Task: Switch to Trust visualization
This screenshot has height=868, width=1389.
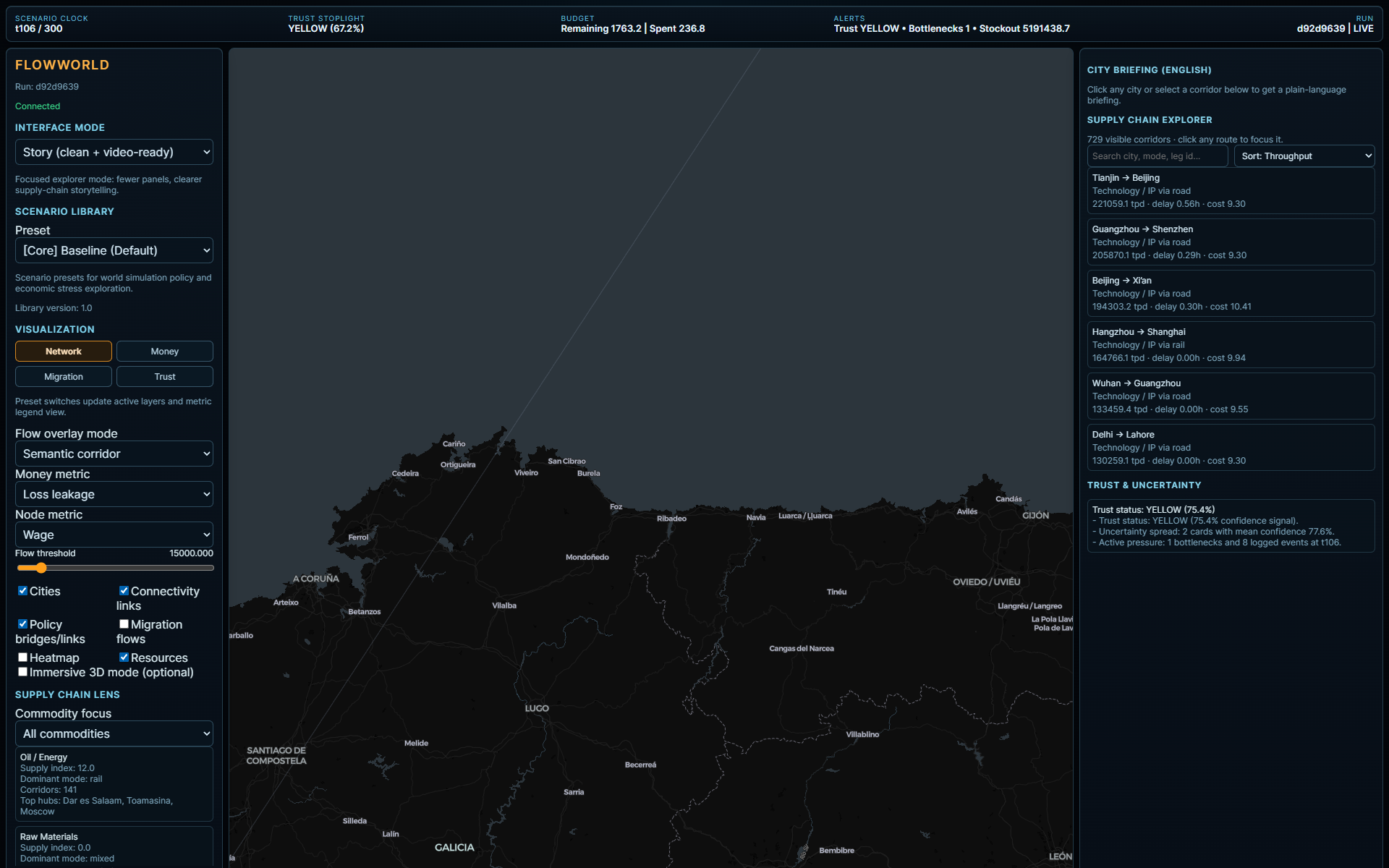Action: pyautogui.click(x=165, y=377)
